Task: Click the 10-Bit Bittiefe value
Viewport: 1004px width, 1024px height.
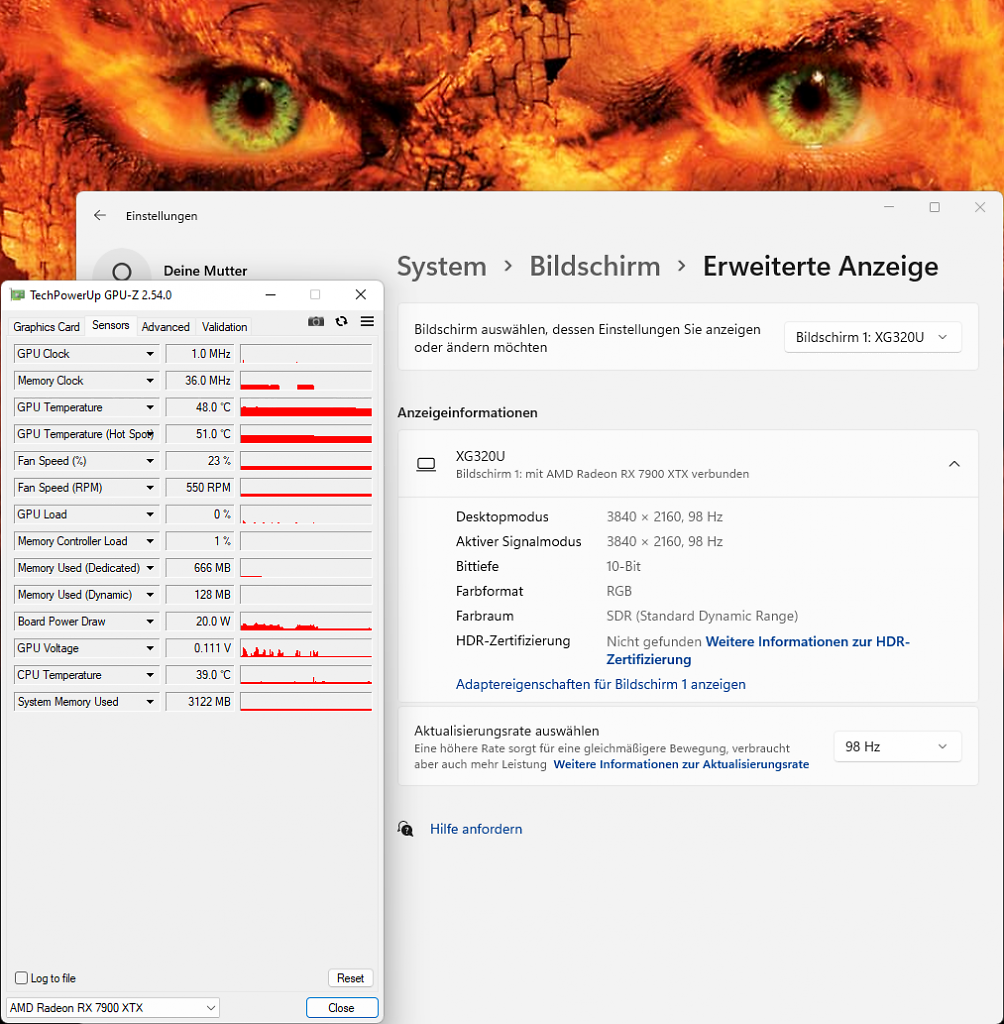Action: pyautogui.click(x=623, y=566)
